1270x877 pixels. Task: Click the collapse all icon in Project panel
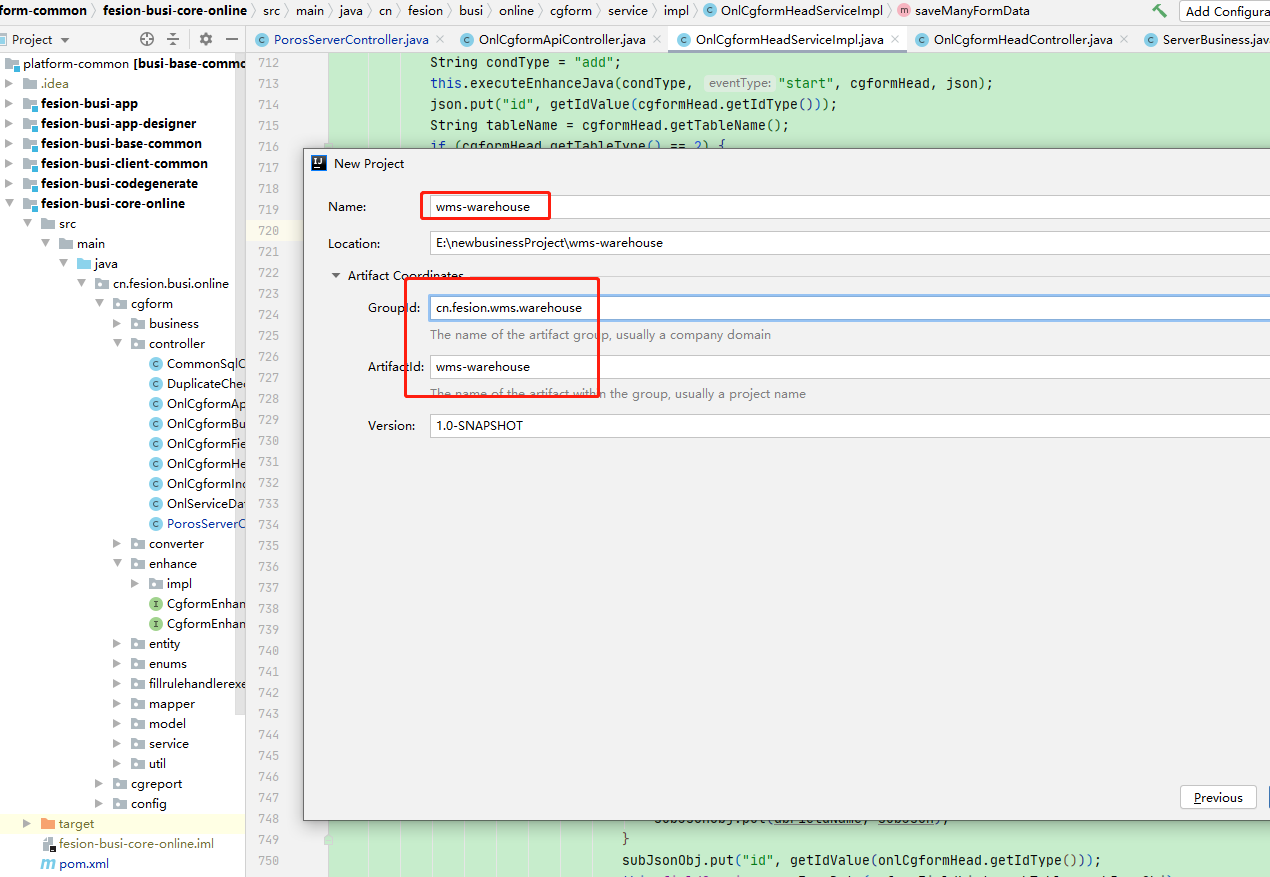(x=173, y=39)
